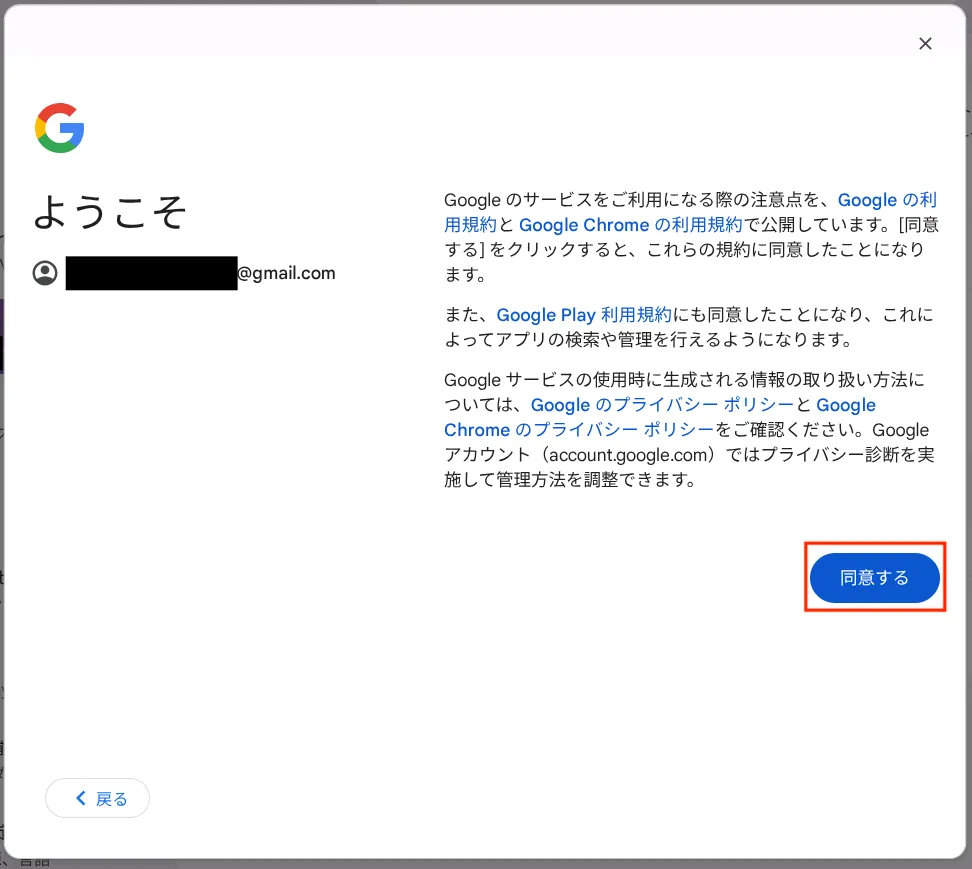Image resolution: width=972 pixels, height=869 pixels.
Task: Go back with the 戻る button
Action: pos(97,798)
